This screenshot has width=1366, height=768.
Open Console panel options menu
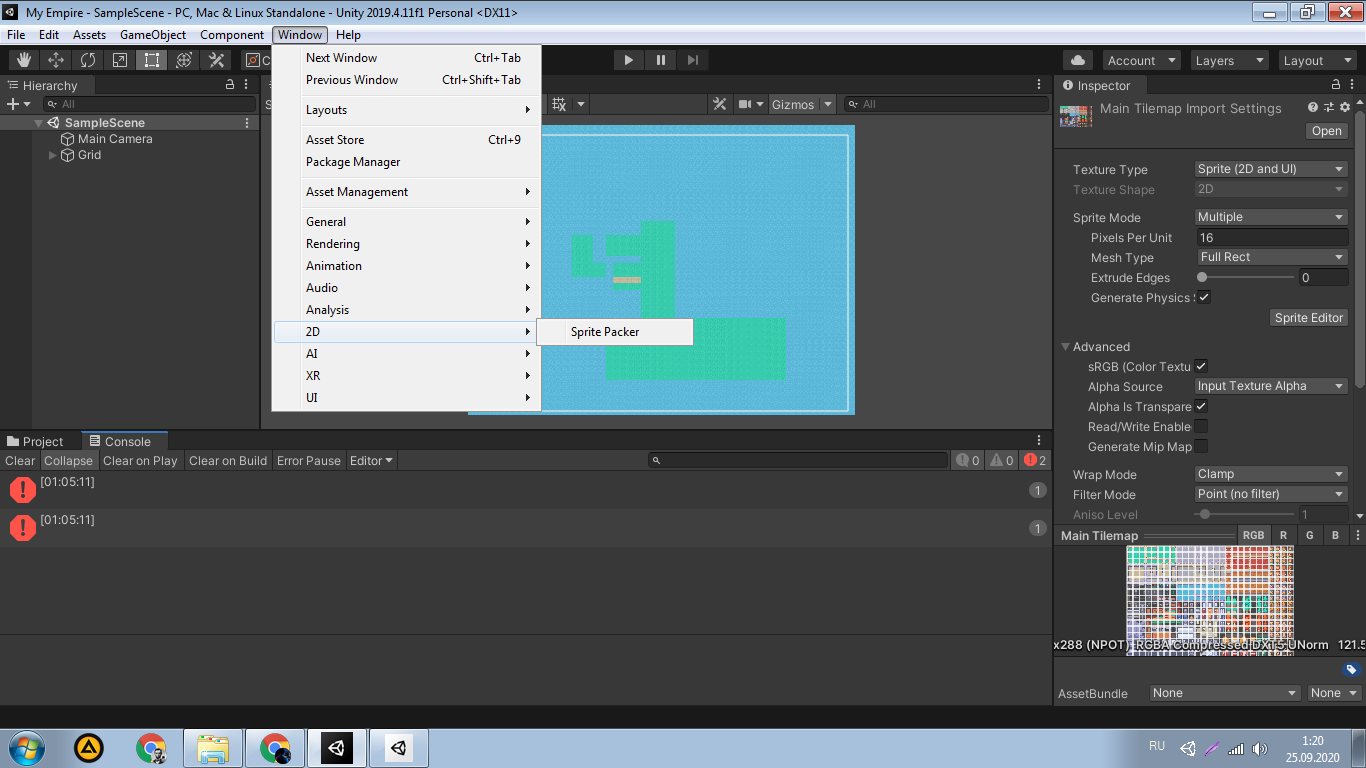click(x=1040, y=441)
